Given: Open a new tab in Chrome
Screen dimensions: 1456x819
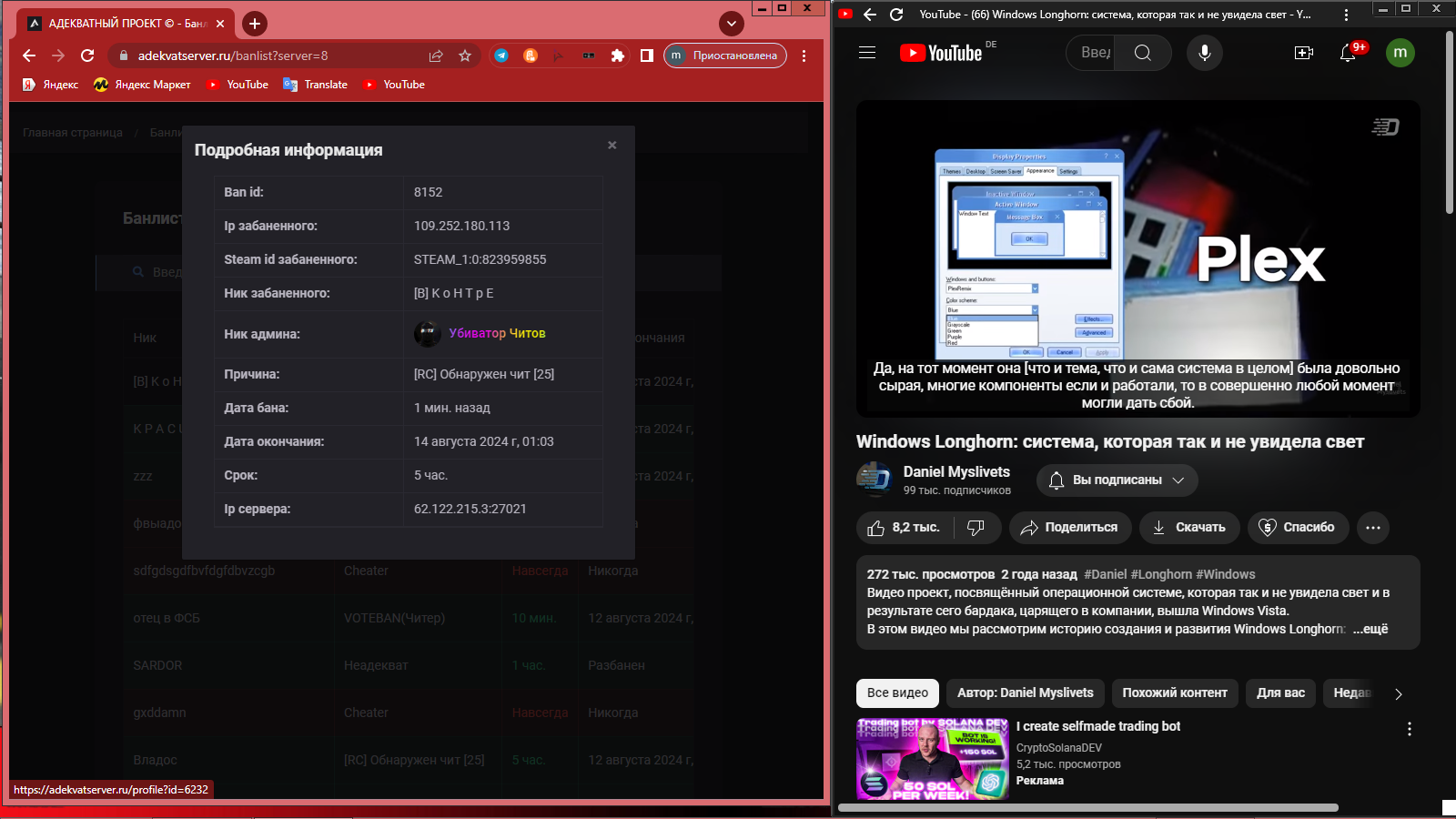Looking at the screenshot, I should [x=255, y=24].
